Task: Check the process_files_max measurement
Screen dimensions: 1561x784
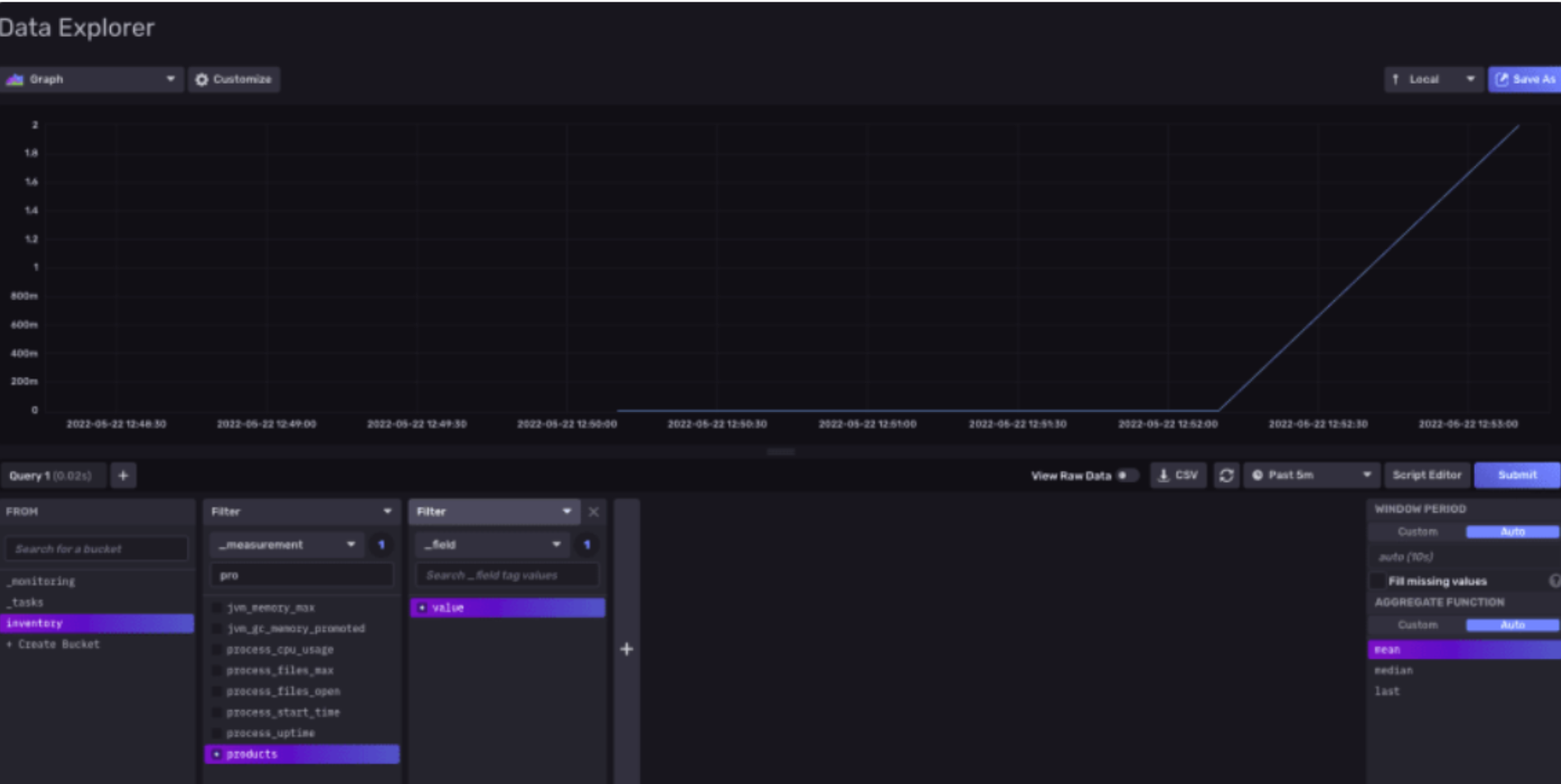Action: click(218, 671)
